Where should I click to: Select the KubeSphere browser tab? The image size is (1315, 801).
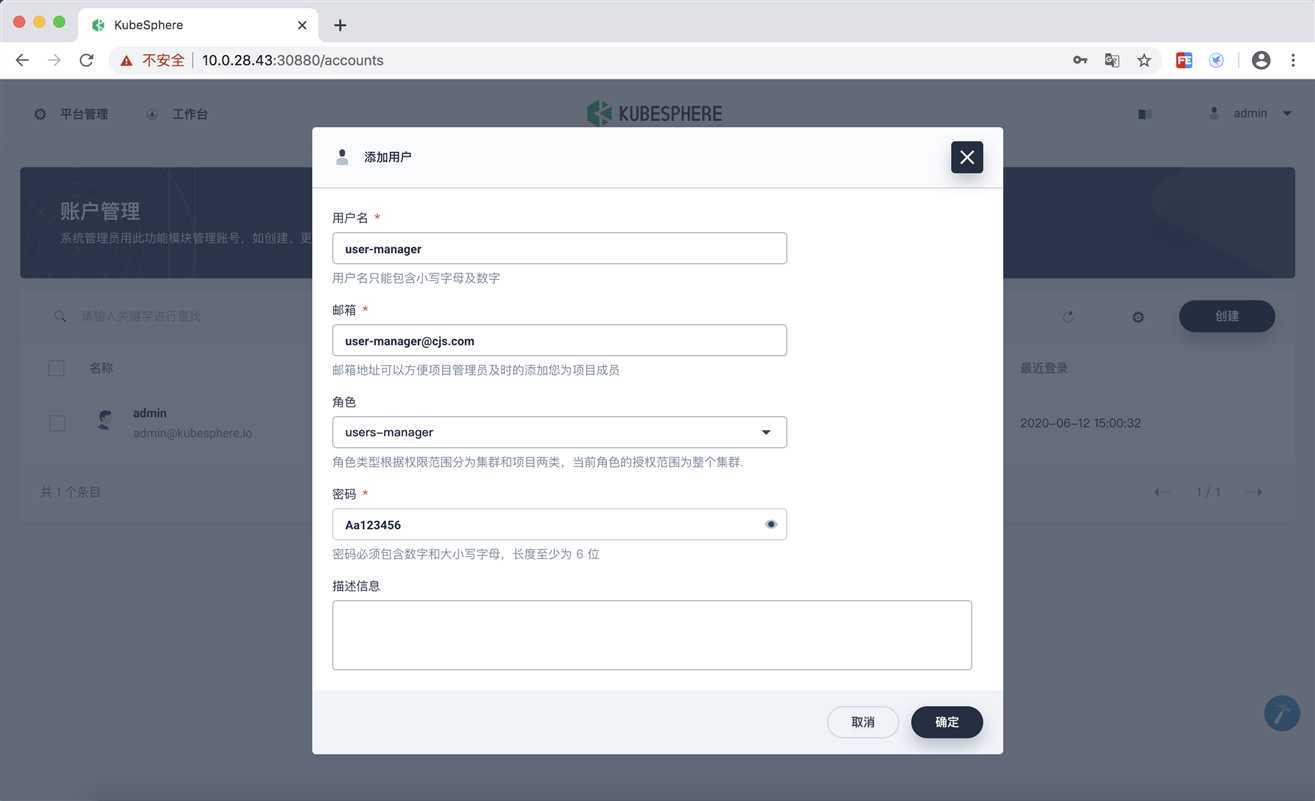198,24
